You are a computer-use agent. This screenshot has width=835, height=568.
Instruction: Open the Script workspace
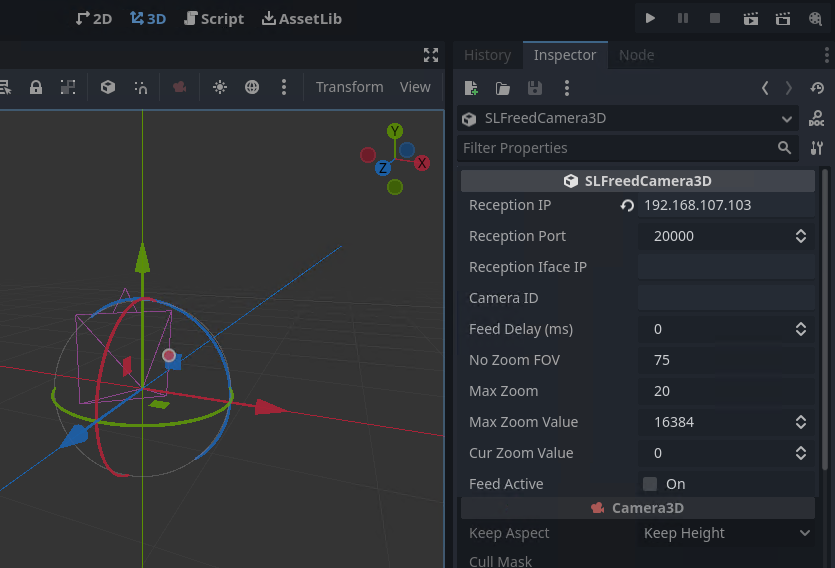pyautogui.click(x=214, y=19)
